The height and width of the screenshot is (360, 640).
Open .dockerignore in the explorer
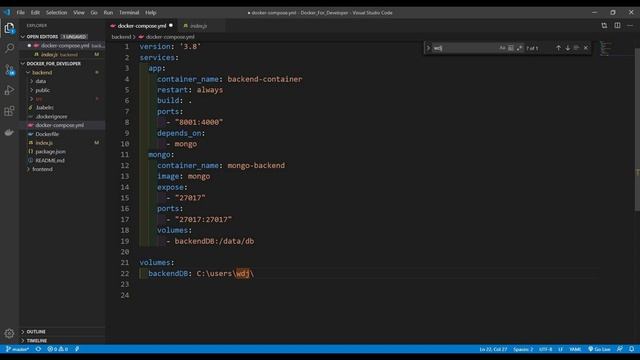click(x=51, y=116)
